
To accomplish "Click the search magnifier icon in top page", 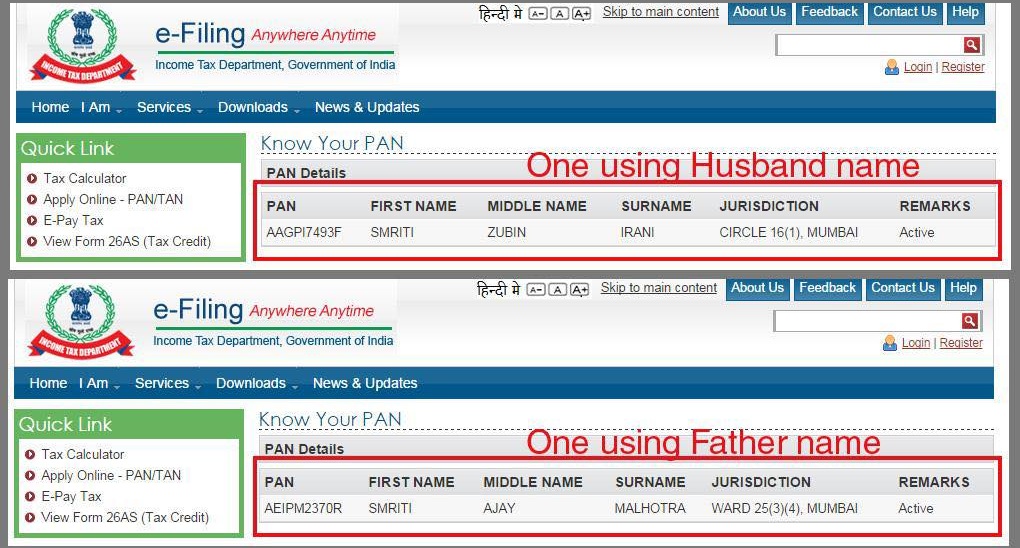I will pos(972,45).
